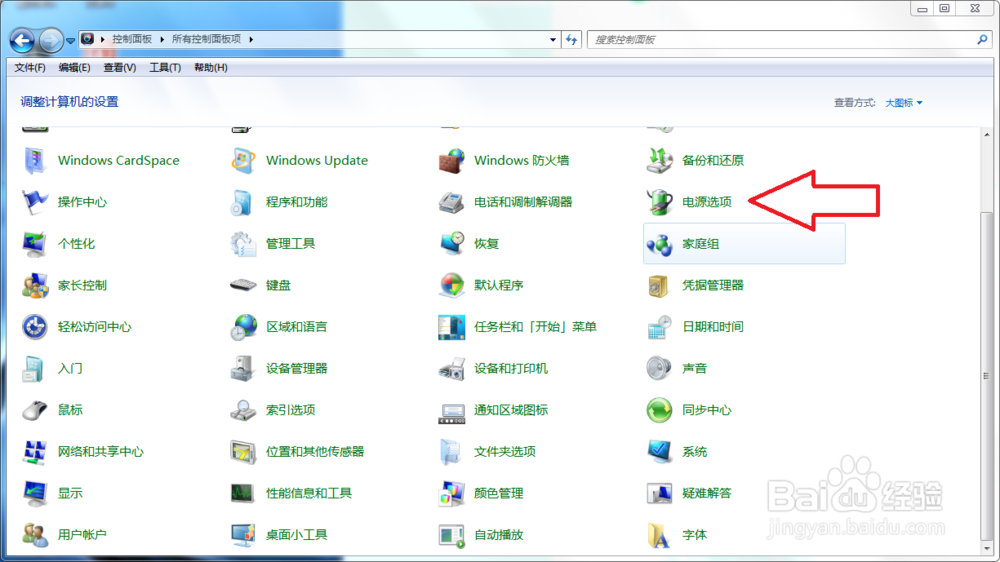Open the 用户帐户 link

82,535
